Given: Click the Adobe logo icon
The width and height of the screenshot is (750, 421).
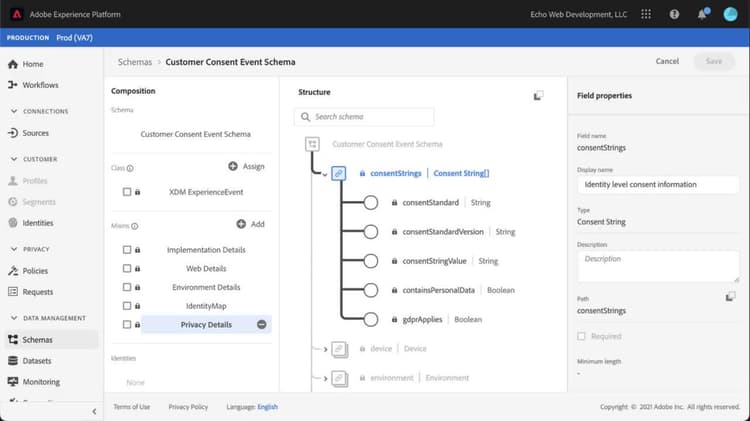Looking at the screenshot, I should pos(16,14).
